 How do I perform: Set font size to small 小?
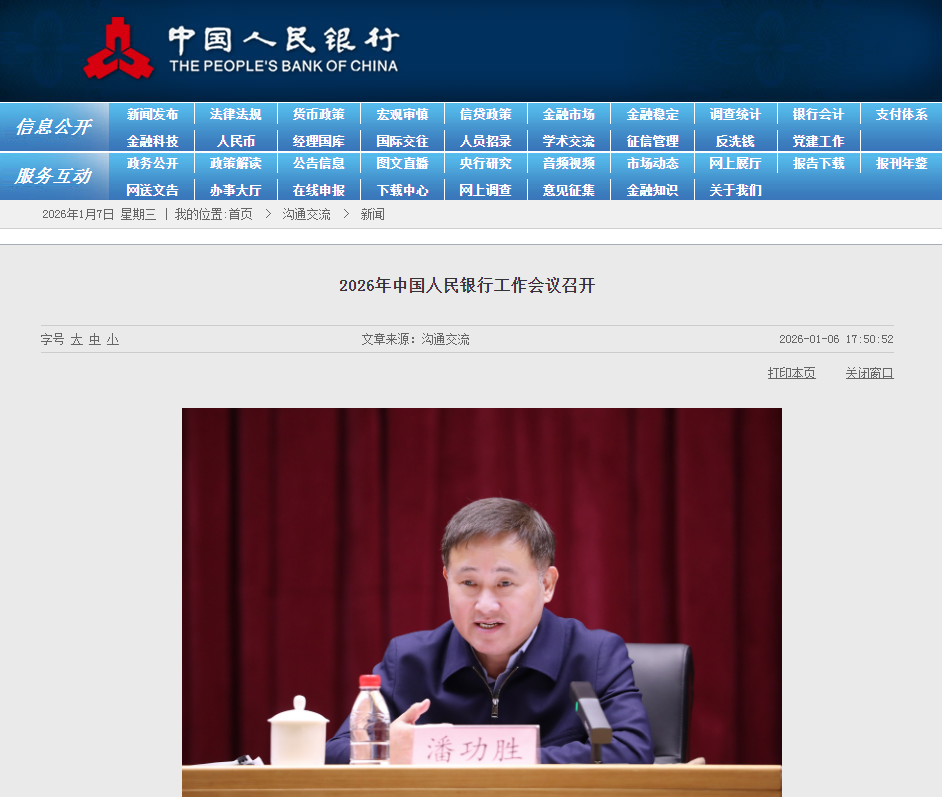(113, 339)
